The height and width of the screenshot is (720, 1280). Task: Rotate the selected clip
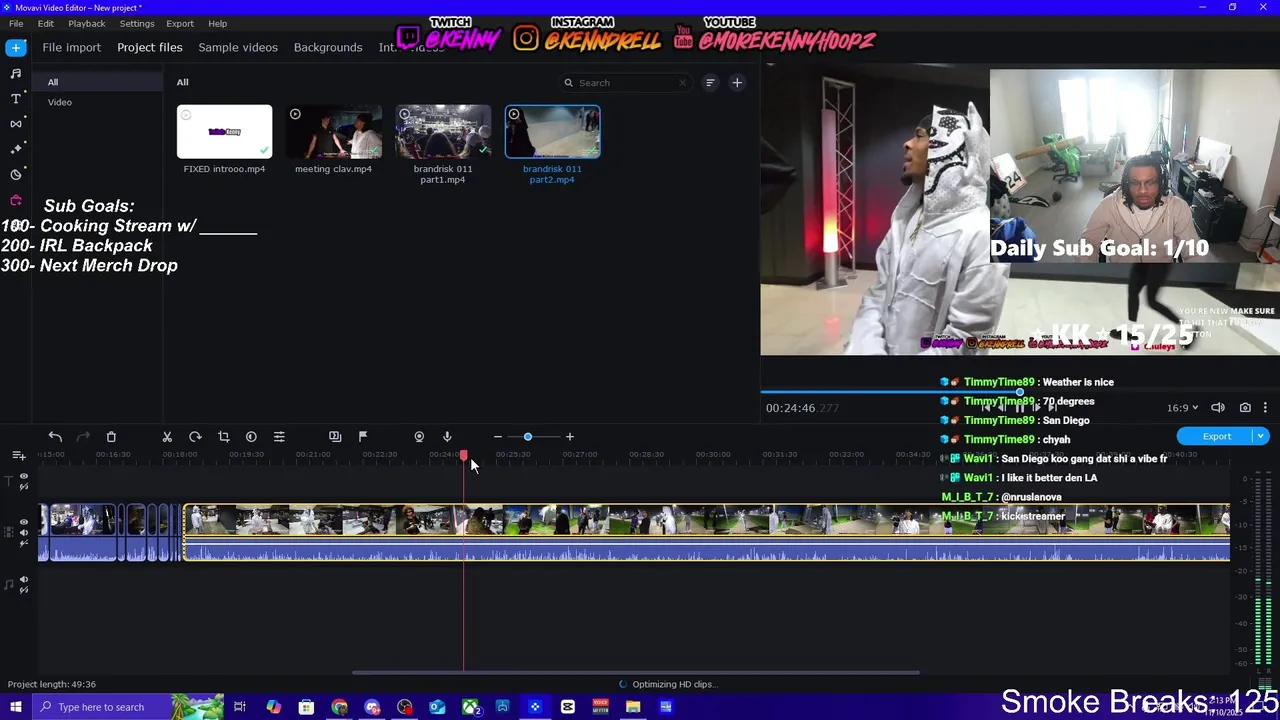[x=195, y=437]
